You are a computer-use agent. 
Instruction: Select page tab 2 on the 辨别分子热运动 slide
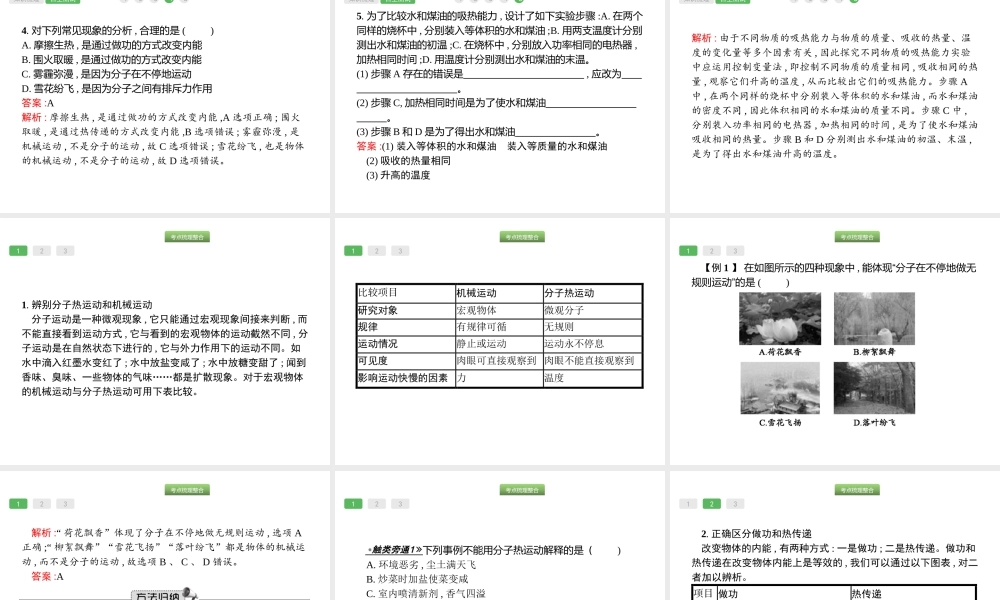[42, 251]
